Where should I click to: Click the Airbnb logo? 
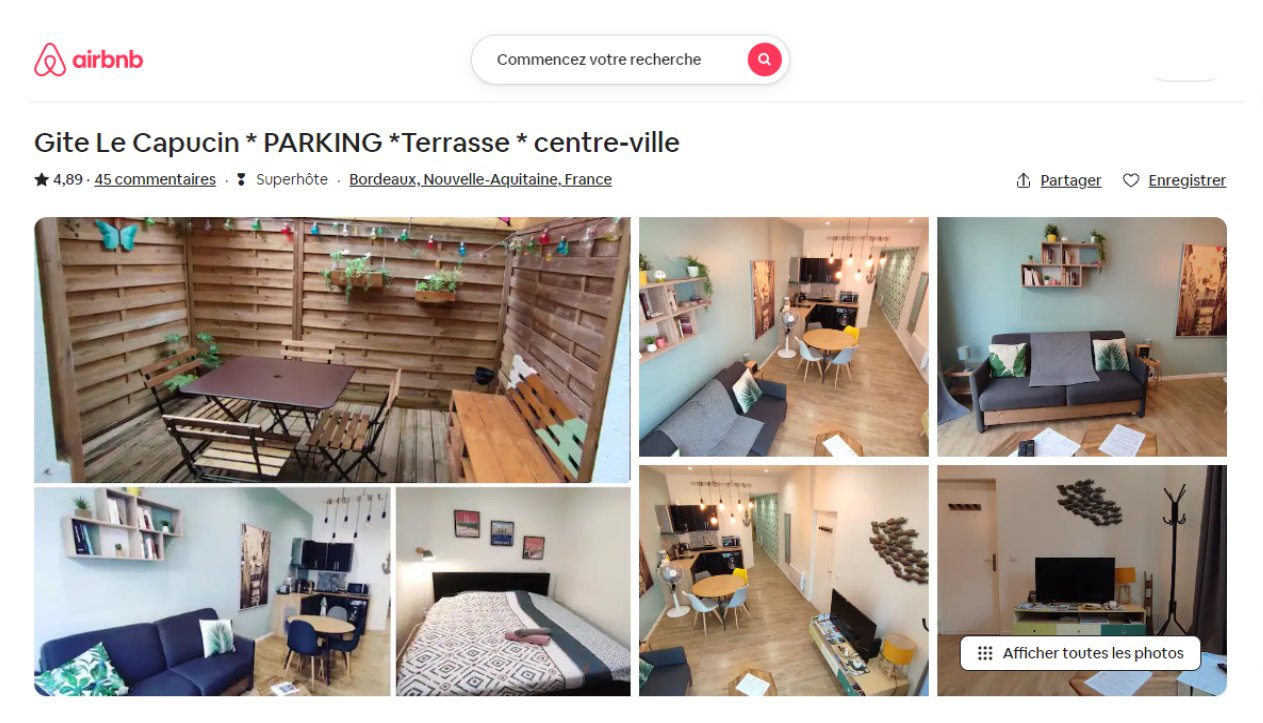pos(88,60)
